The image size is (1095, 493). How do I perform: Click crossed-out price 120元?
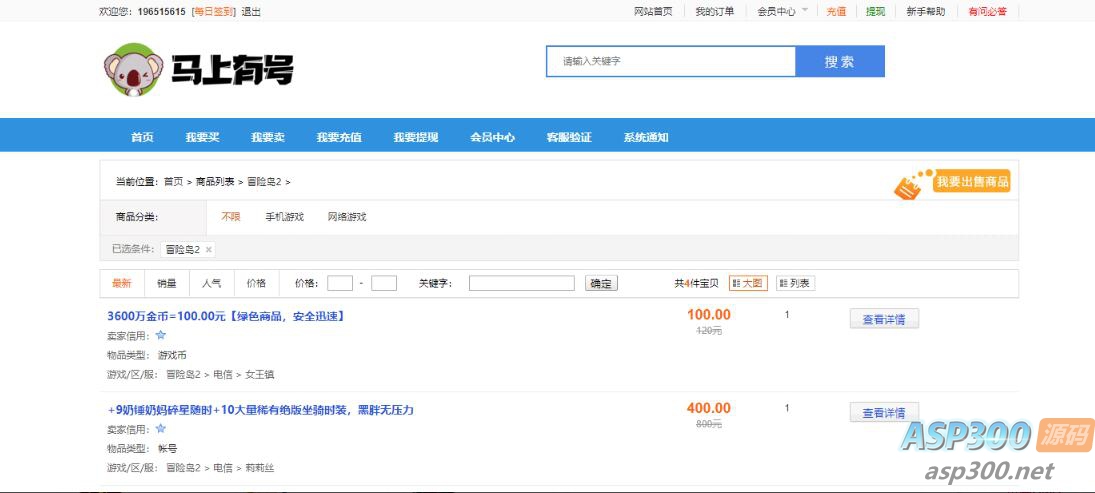point(709,331)
